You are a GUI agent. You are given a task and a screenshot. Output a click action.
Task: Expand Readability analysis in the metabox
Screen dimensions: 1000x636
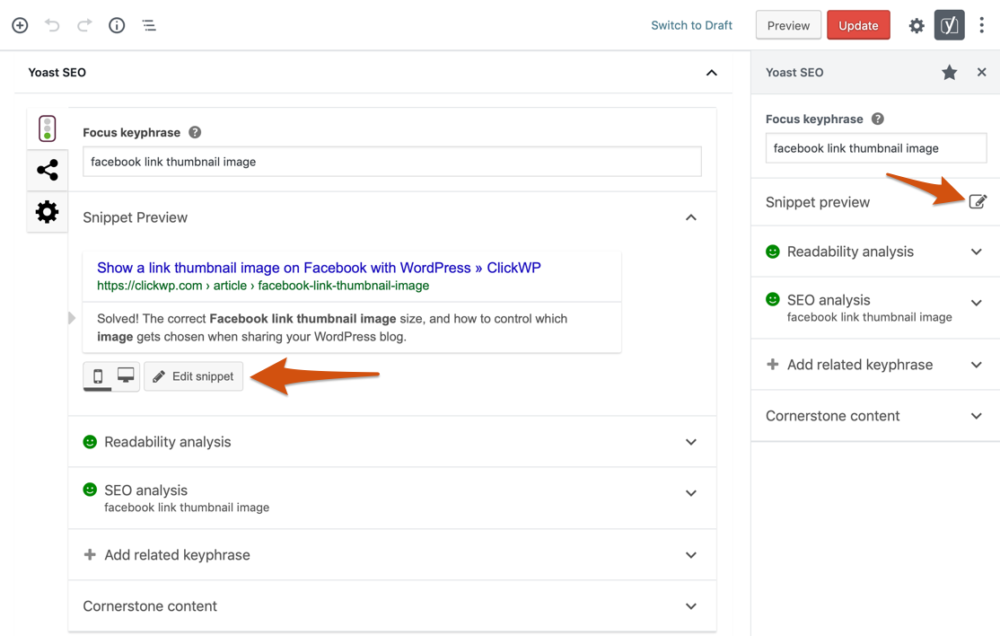coord(691,441)
